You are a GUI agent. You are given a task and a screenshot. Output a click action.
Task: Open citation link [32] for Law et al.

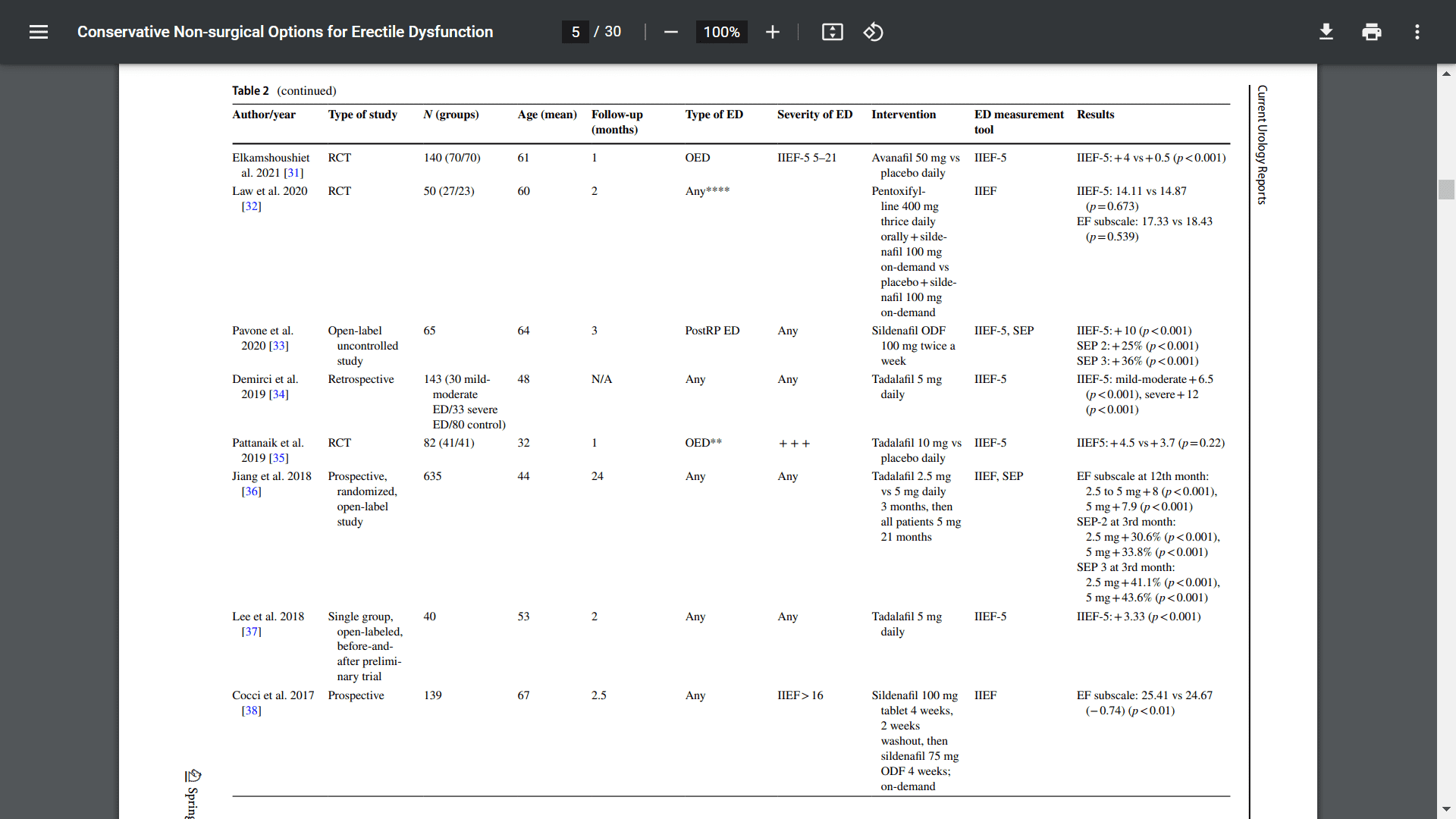[251, 206]
